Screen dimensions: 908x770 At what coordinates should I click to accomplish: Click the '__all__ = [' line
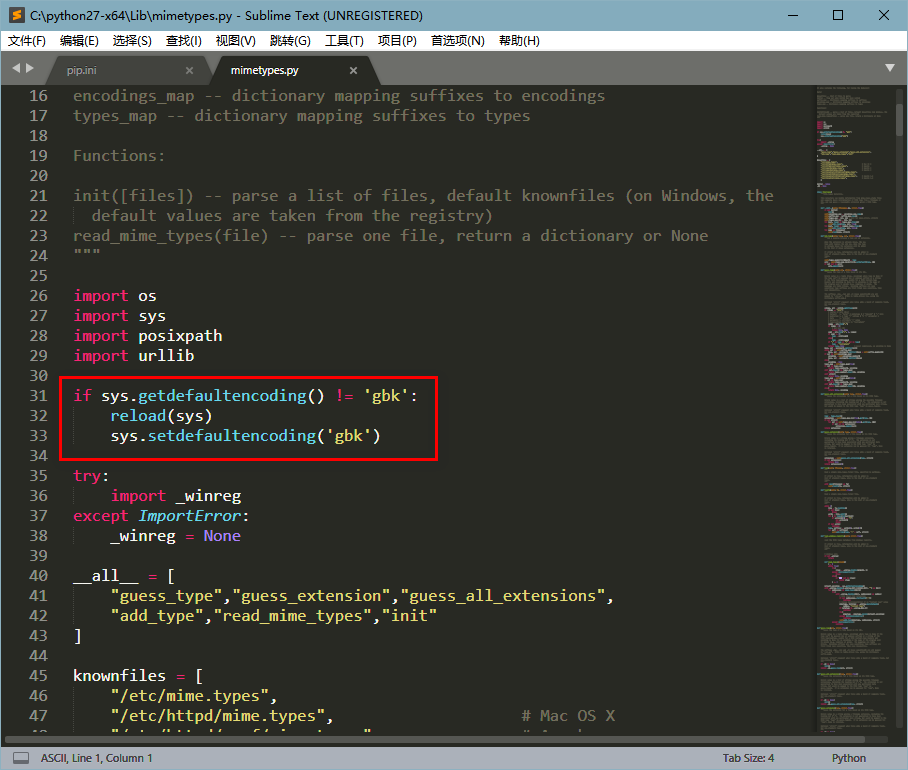click(x=124, y=576)
